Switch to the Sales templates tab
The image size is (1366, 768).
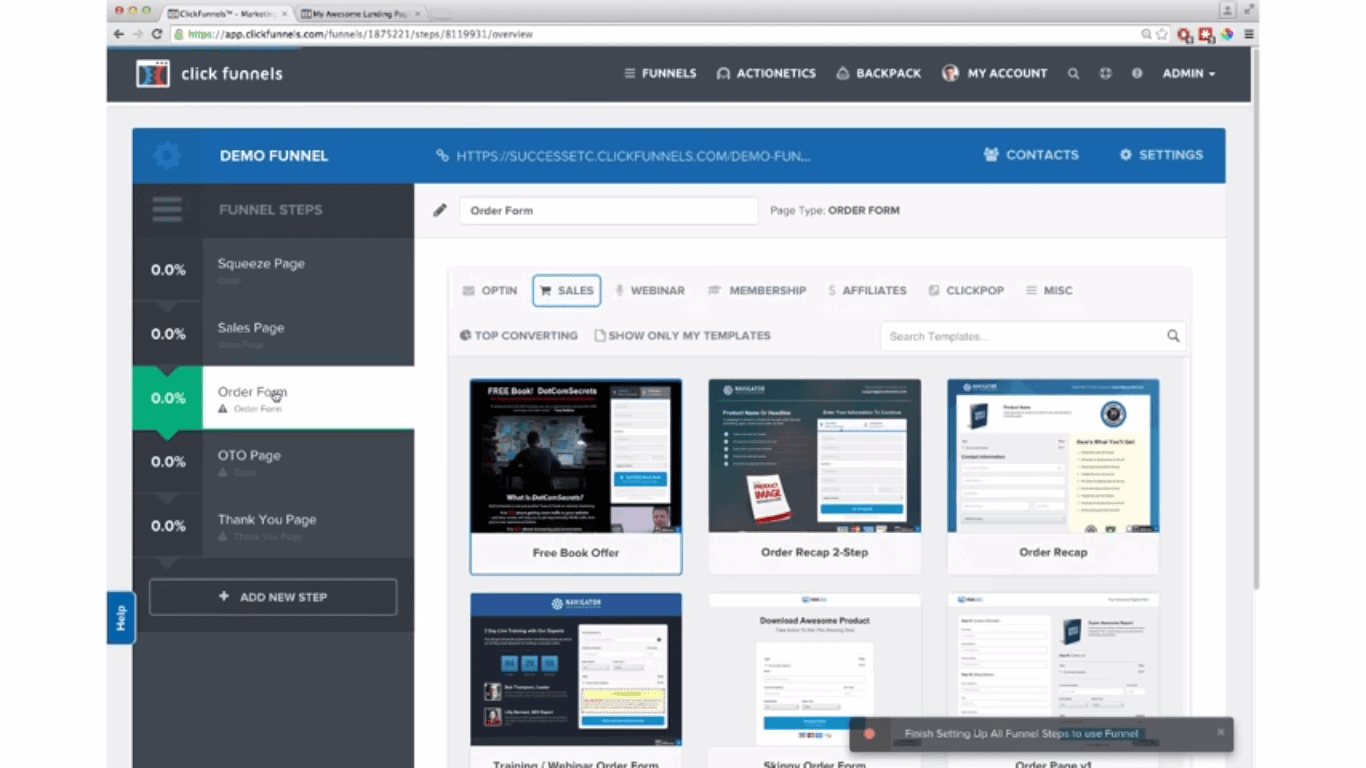point(567,290)
